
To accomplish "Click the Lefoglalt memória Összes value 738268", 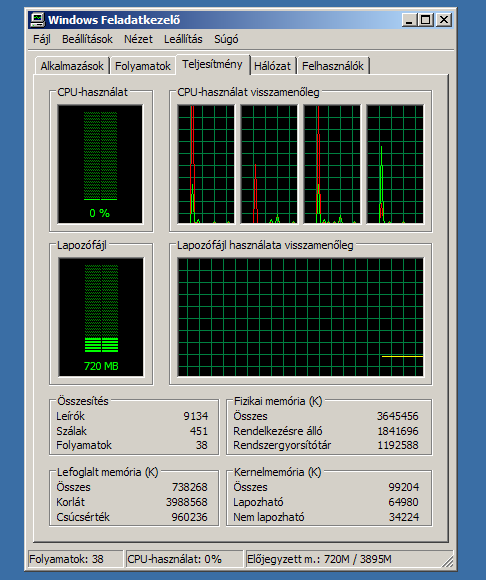I will (x=189, y=487).
